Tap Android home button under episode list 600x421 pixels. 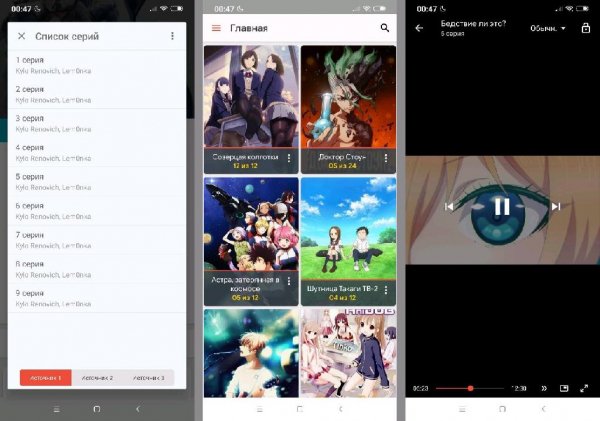coord(97,409)
